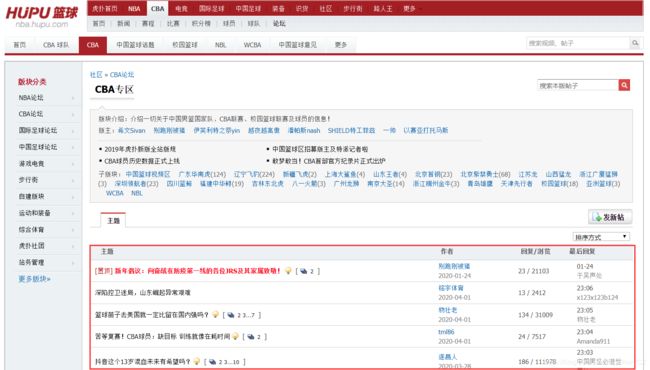
Task: Click 更多版块 link in sidebar
Action: (x=34, y=279)
